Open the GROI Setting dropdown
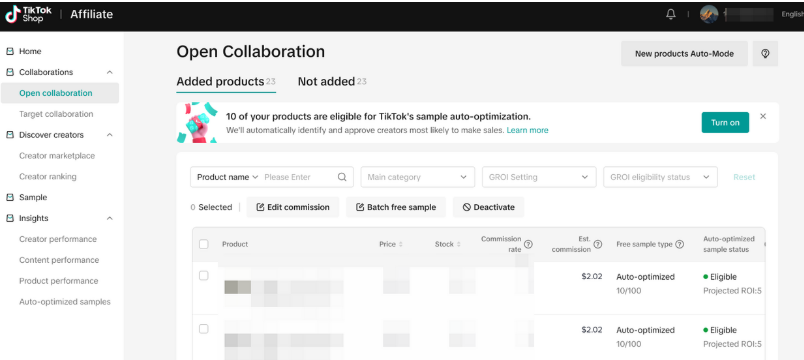 (x=539, y=177)
